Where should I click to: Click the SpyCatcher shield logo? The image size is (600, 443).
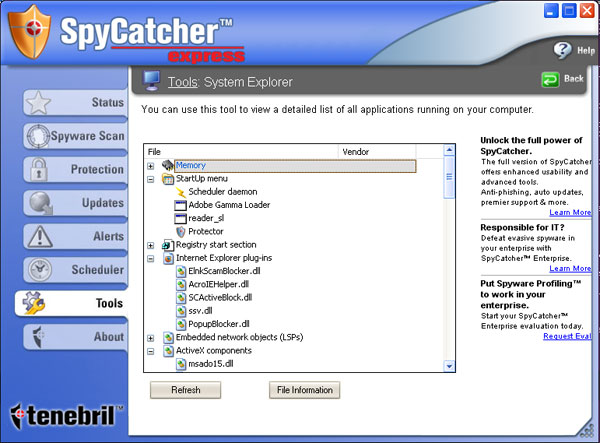pos(29,32)
